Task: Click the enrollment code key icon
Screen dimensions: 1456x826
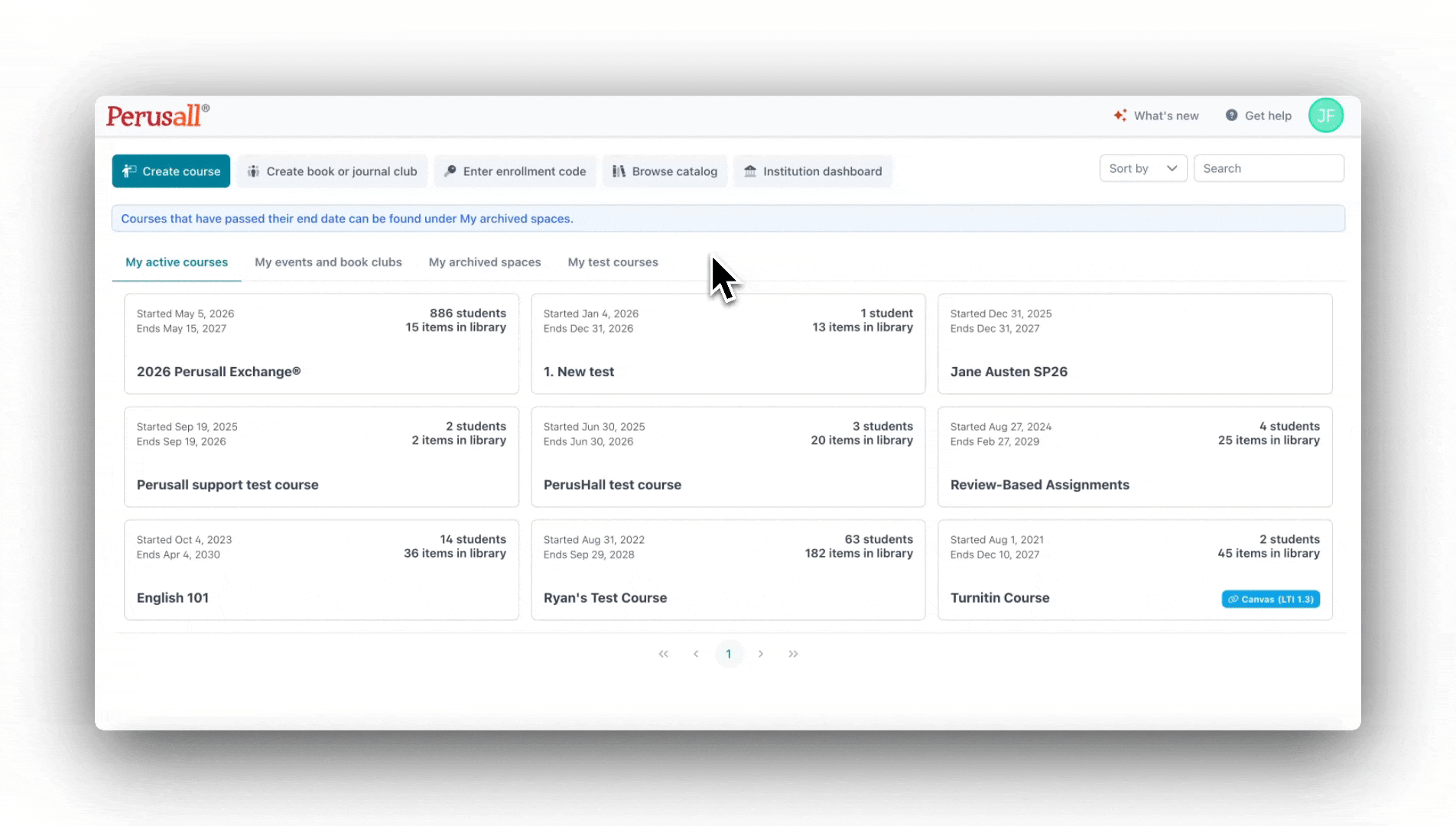Action: coord(450,171)
